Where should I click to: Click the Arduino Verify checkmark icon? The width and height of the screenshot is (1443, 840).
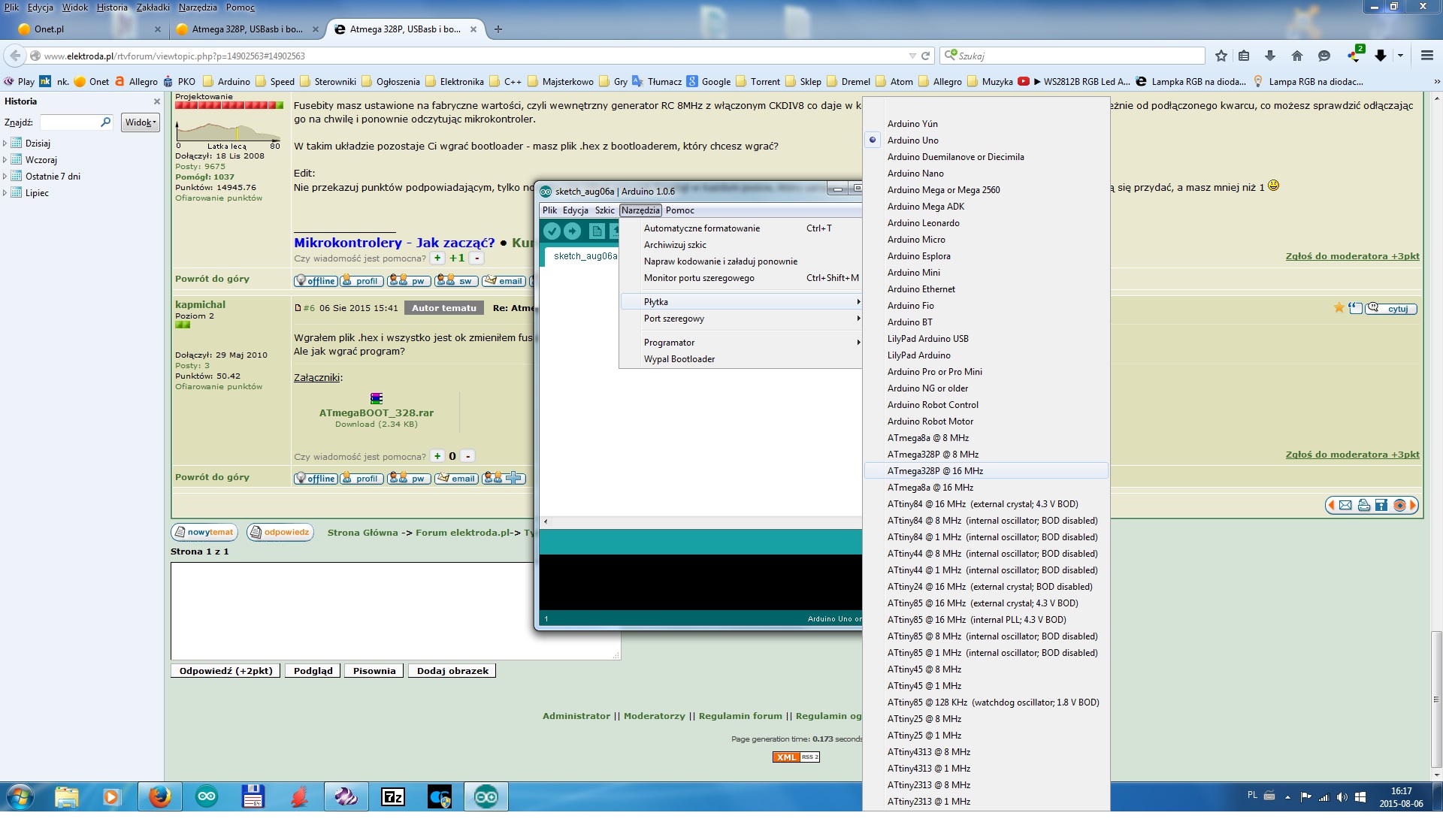point(552,231)
